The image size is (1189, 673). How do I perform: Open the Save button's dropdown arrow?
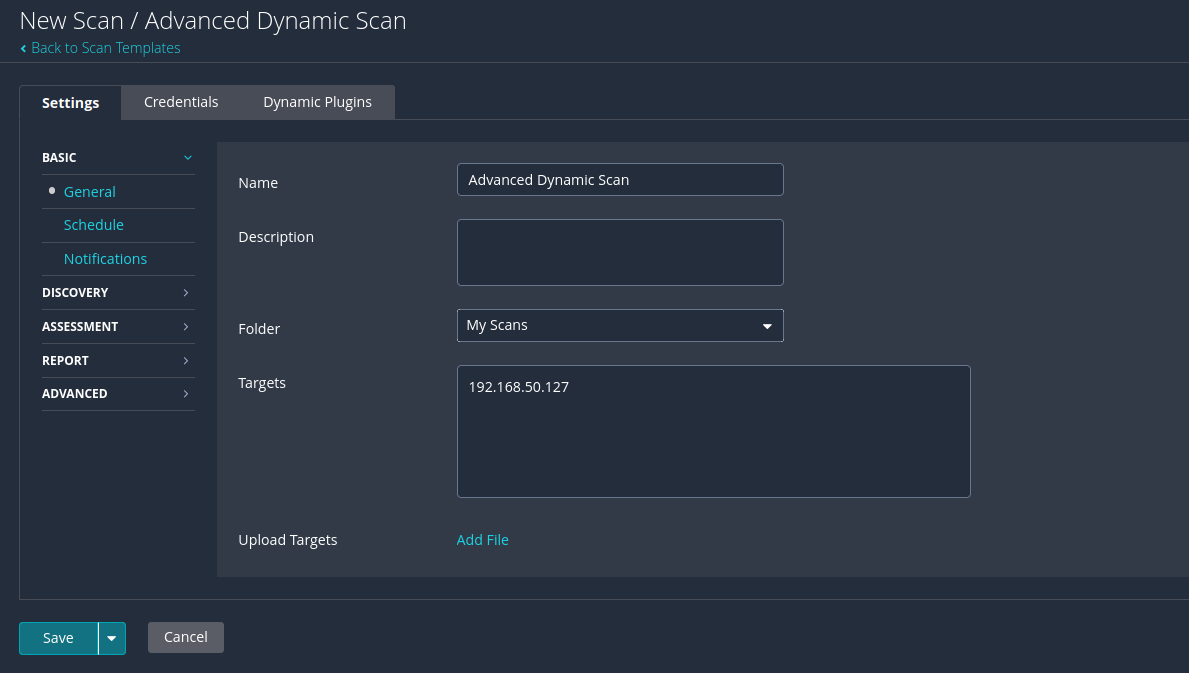pos(112,638)
